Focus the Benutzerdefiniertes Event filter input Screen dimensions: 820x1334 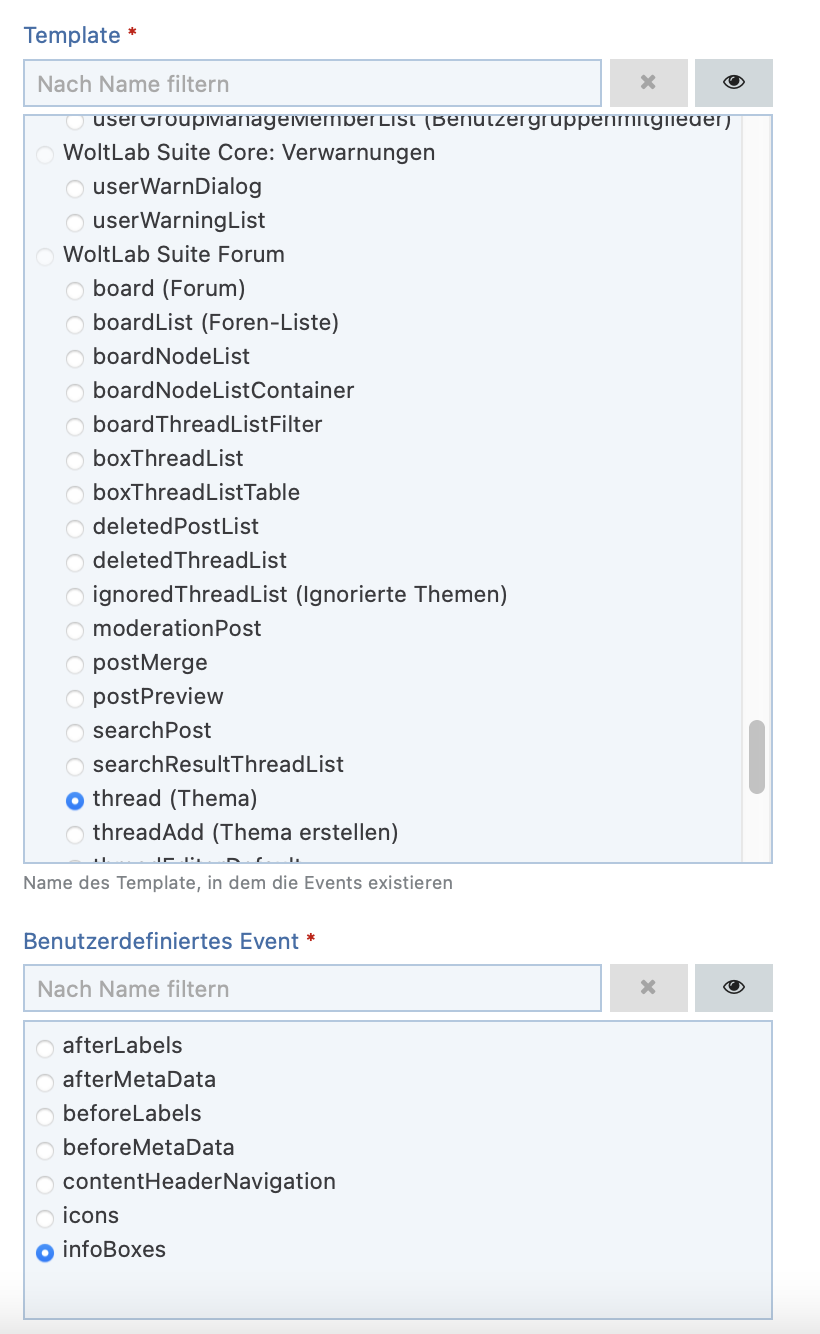313,988
